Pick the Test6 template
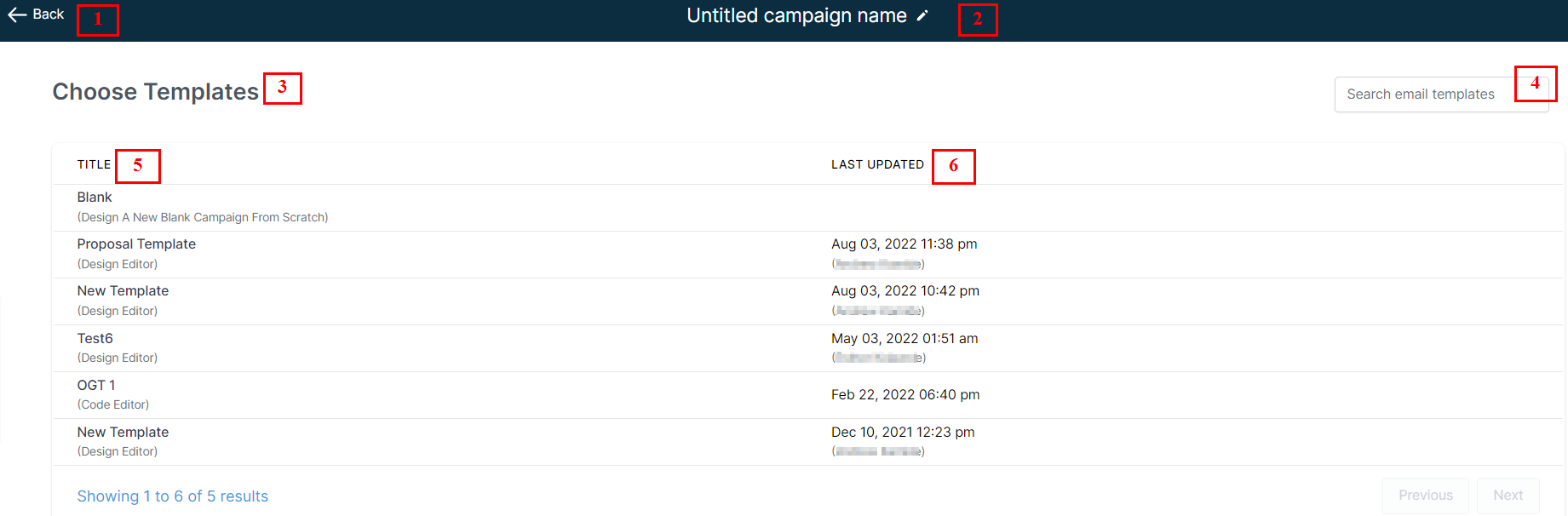 click(x=807, y=348)
